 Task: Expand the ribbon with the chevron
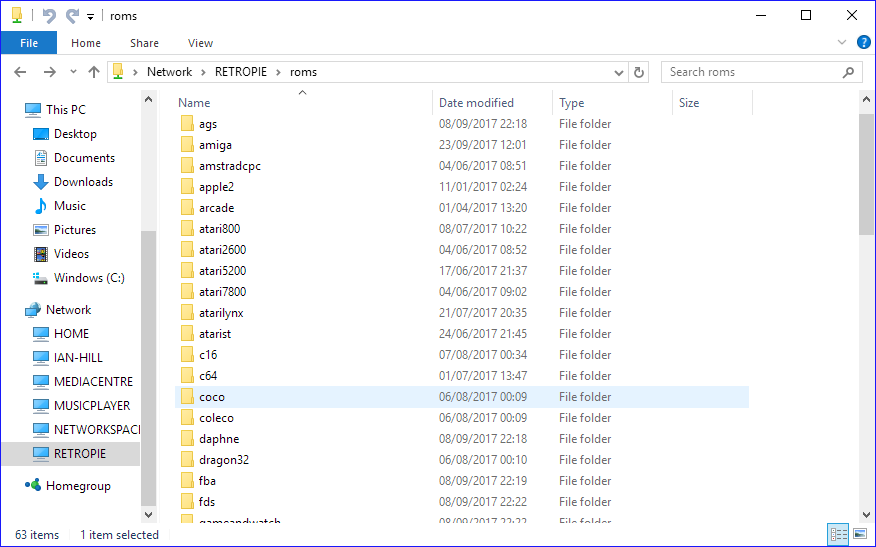(x=842, y=43)
